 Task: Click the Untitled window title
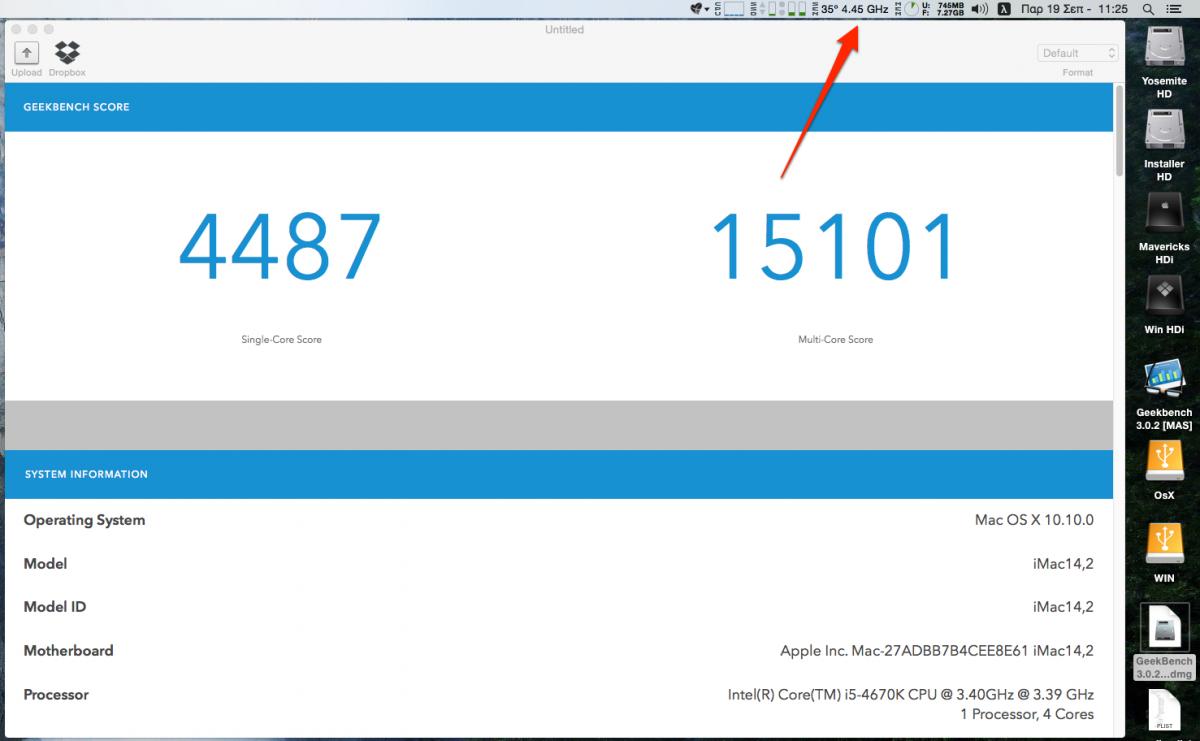click(564, 30)
